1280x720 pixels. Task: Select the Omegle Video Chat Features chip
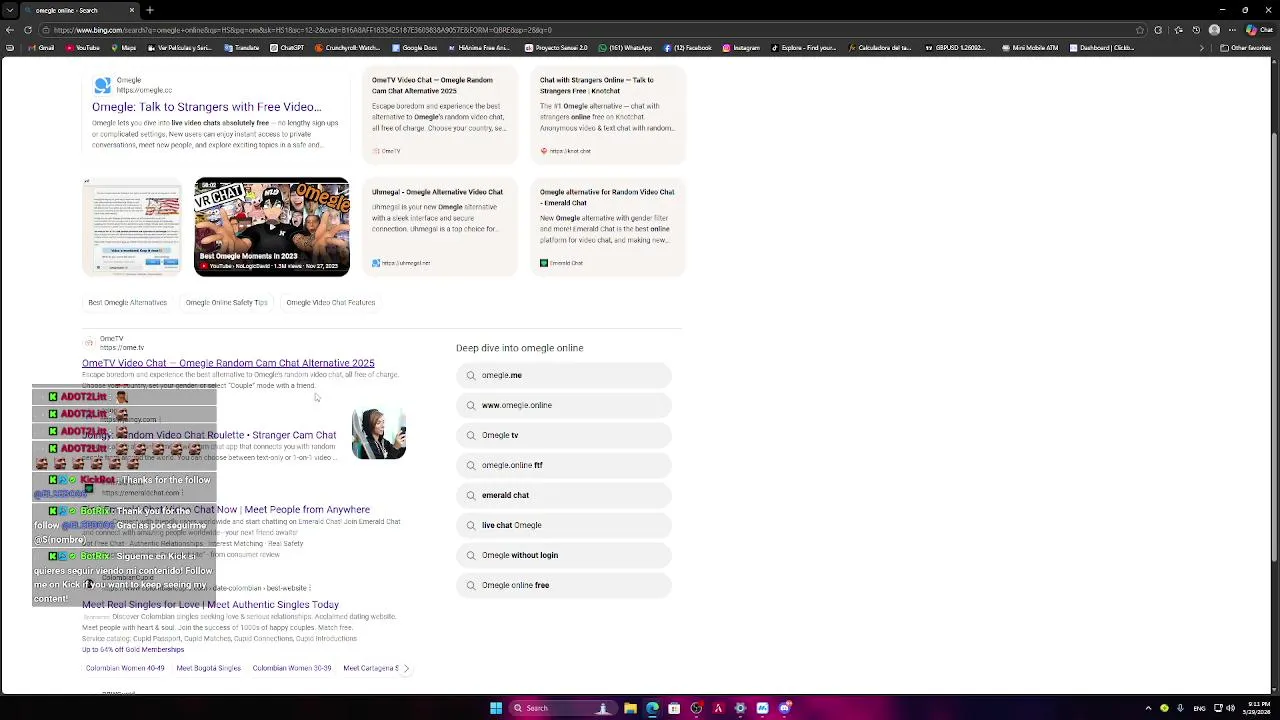click(330, 302)
